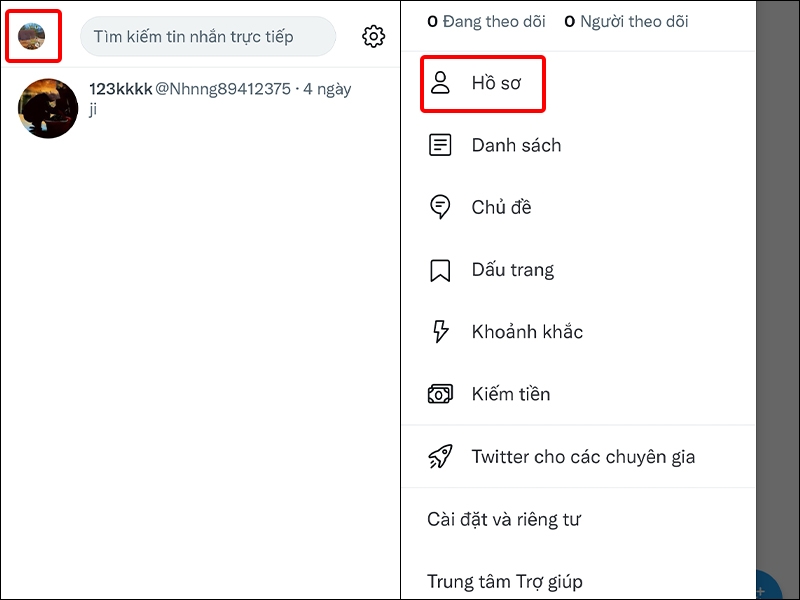The image size is (800, 600).
Task: Click the 123kkkk conversation avatar
Action: (x=47, y=108)
